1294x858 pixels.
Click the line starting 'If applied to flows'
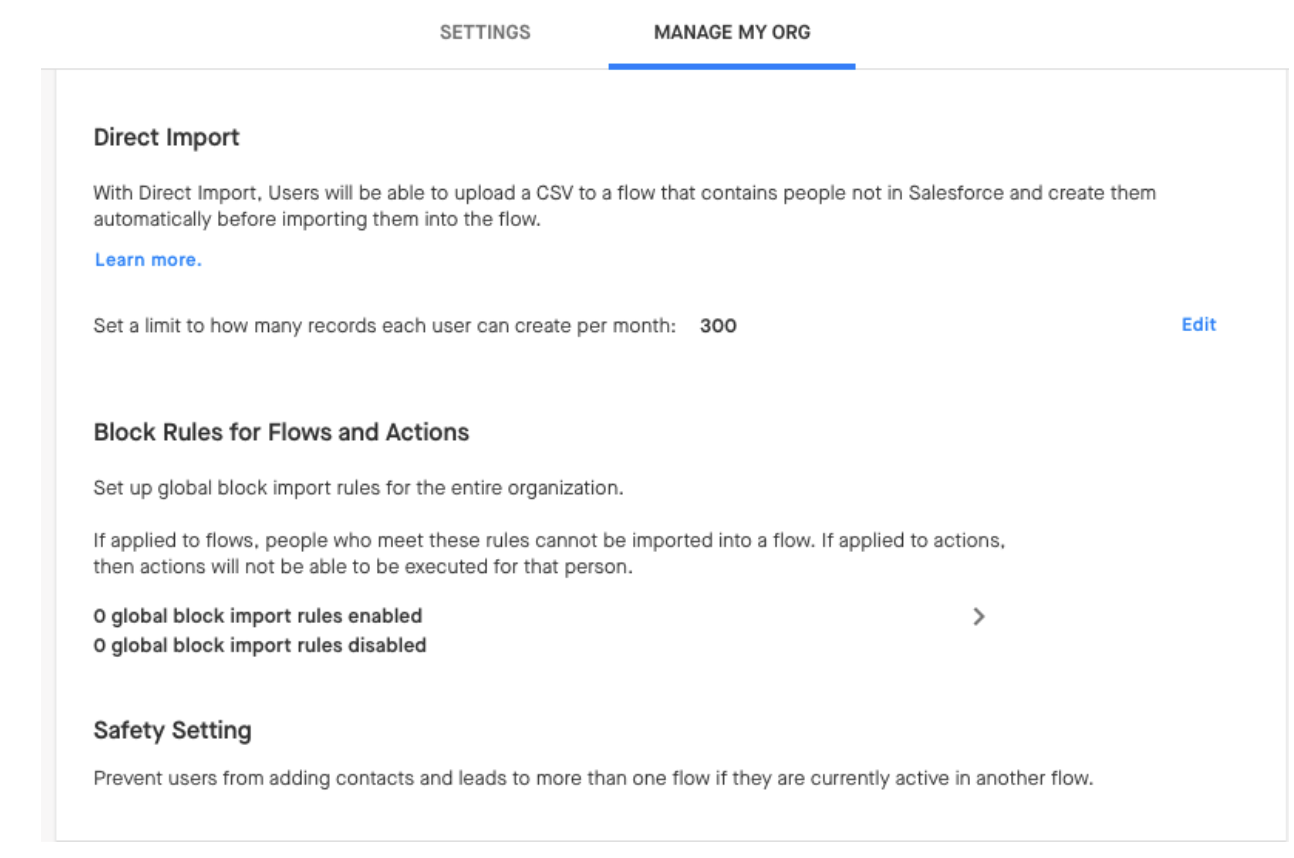pyautogui.click(x=549, y=541)
